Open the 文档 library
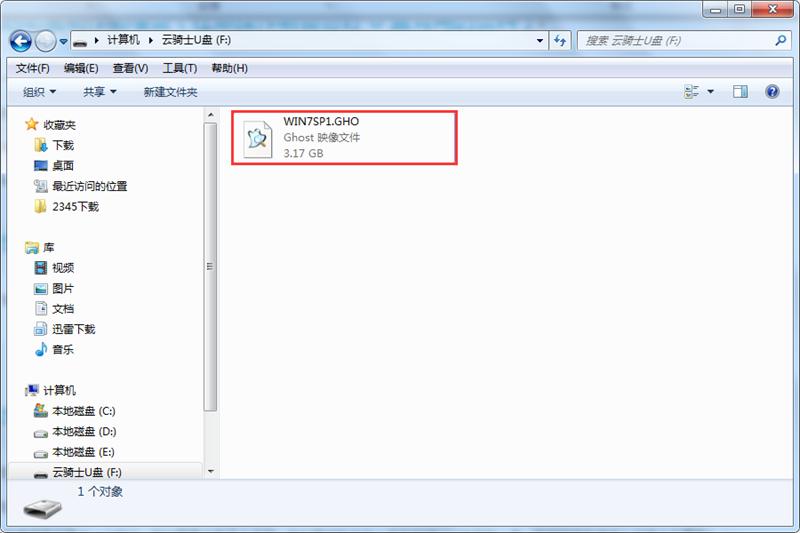800x533 pixels. coord(63,309)
